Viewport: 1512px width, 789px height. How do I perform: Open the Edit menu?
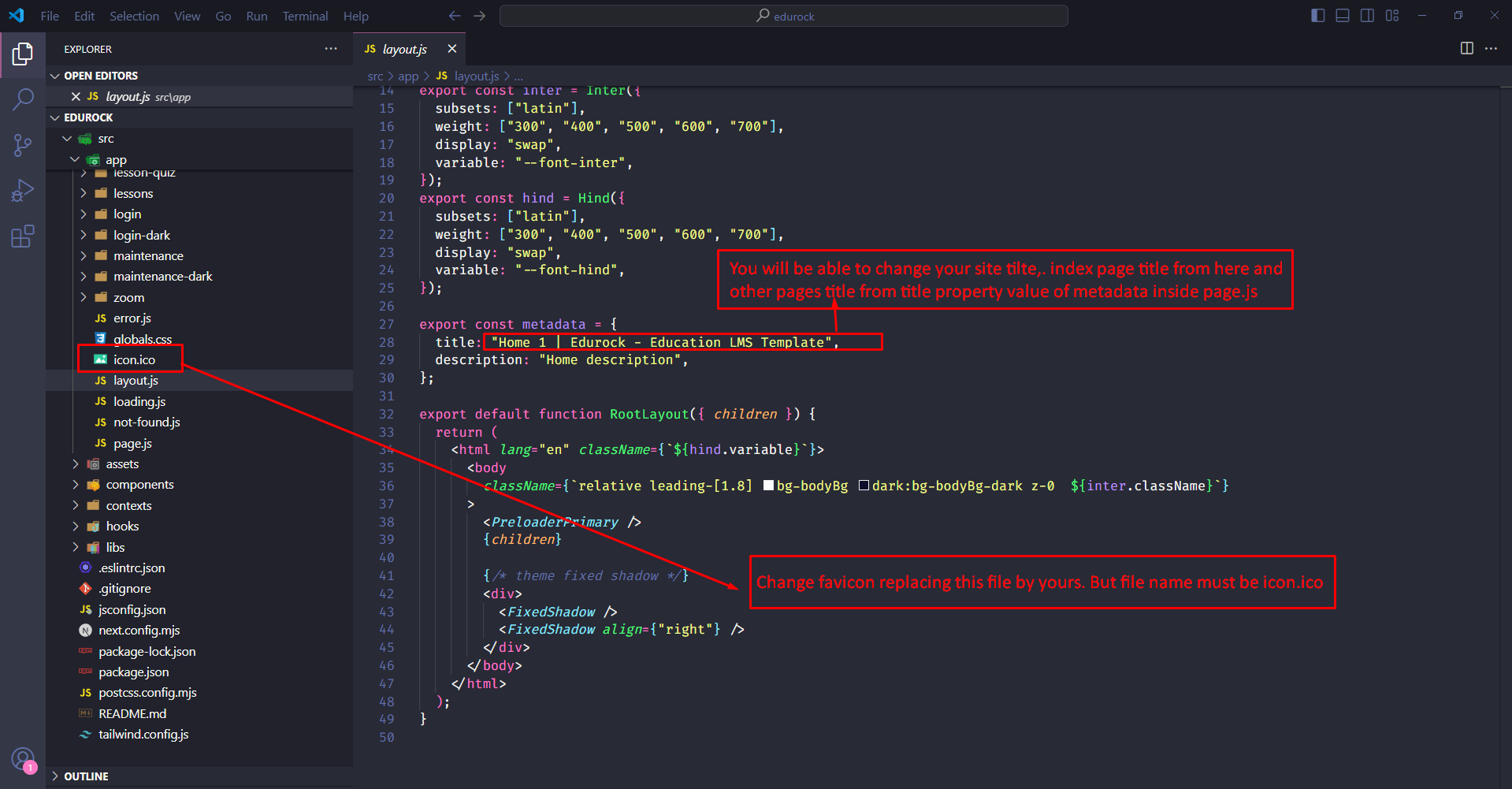pyautogui.click(x=84, y=16)
